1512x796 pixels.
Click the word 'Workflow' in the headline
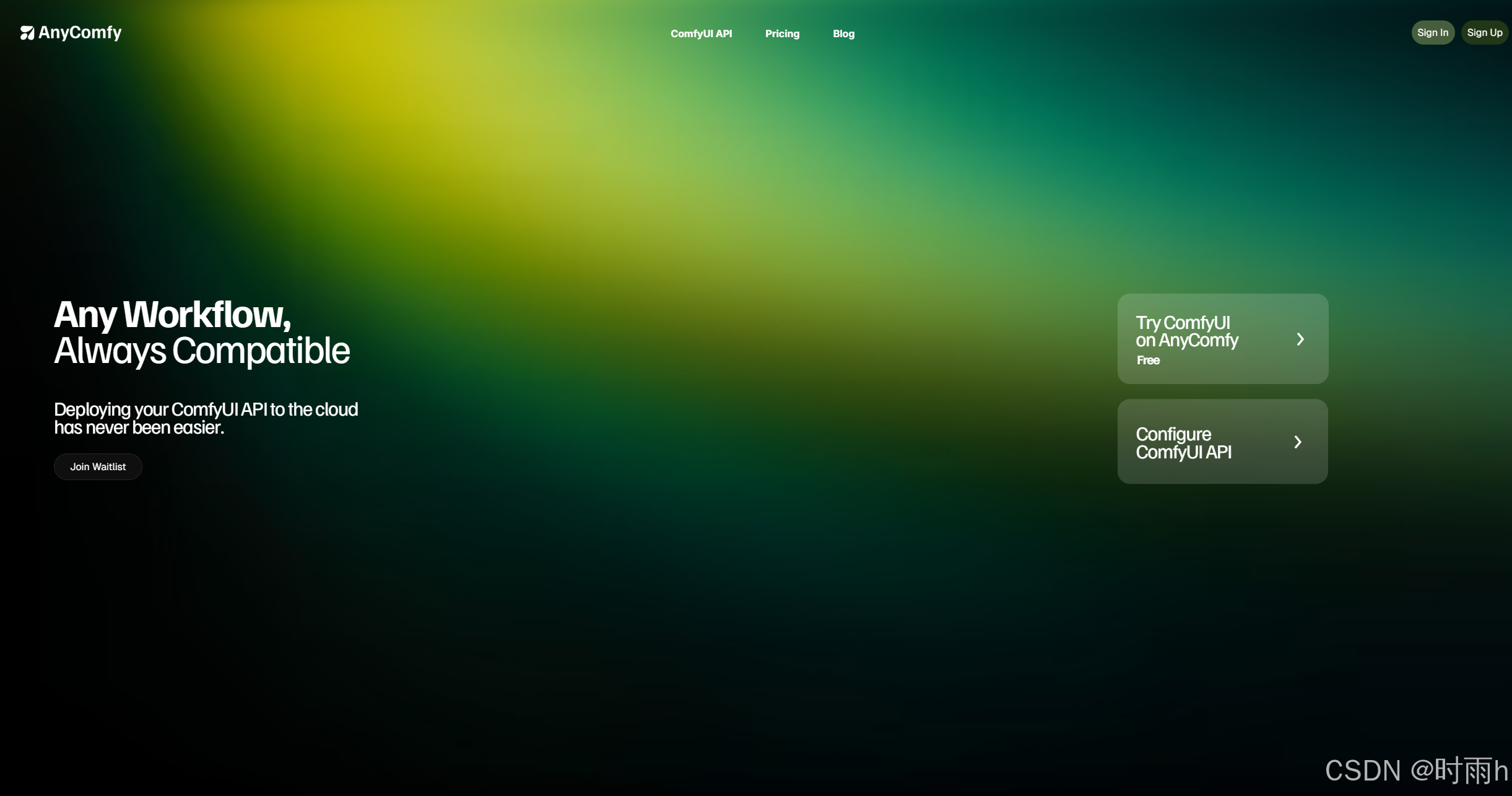coord(204,315)
